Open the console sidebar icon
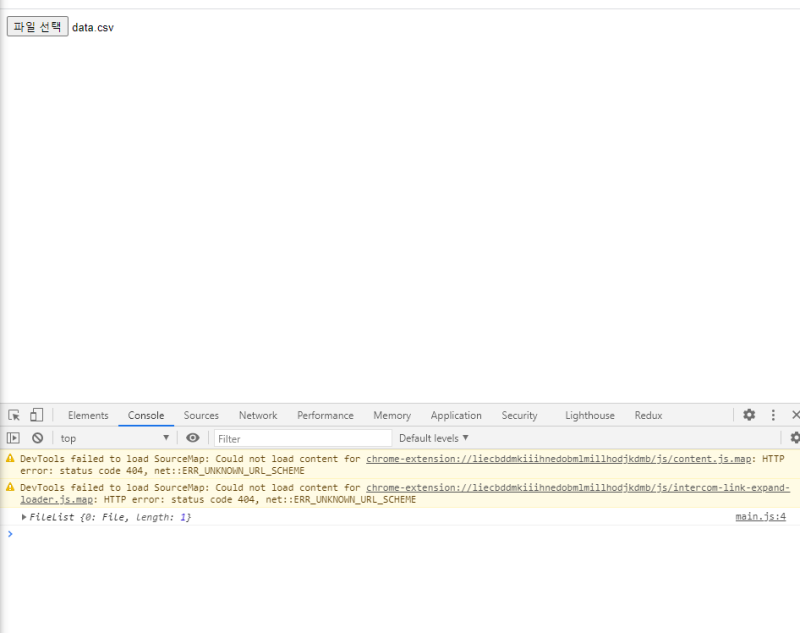The image size is (800, 633). coord(13,437)
